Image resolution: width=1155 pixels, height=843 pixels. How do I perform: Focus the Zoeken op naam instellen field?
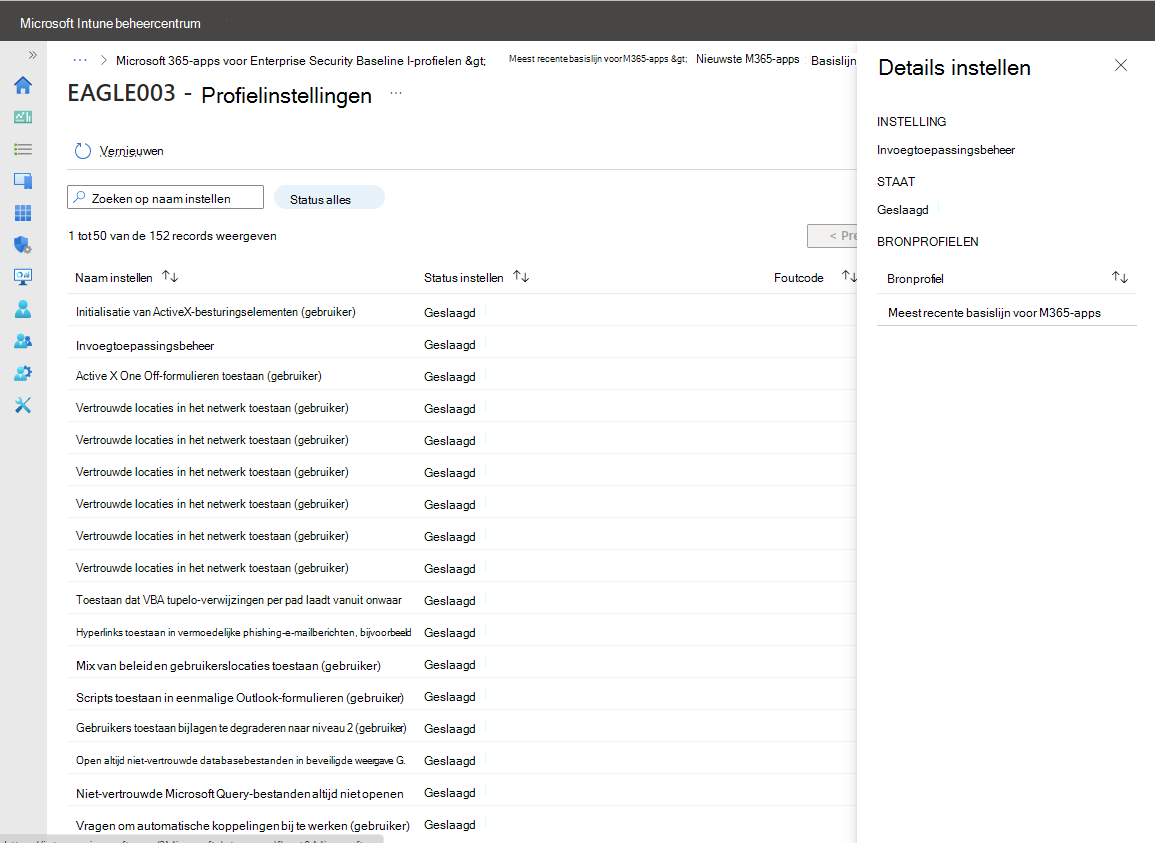coord(166,197)
